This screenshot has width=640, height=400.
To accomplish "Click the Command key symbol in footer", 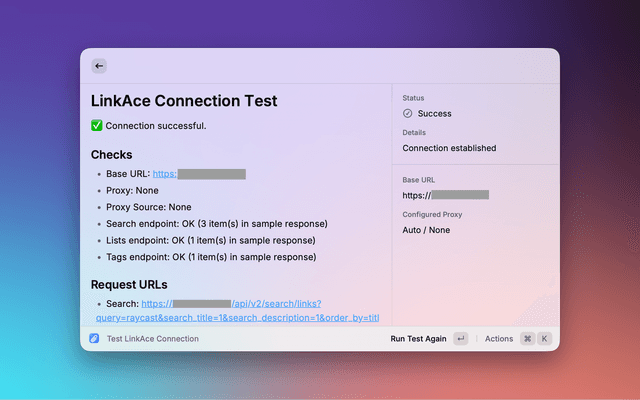I will pyautogui.click(x=527, y=338).
